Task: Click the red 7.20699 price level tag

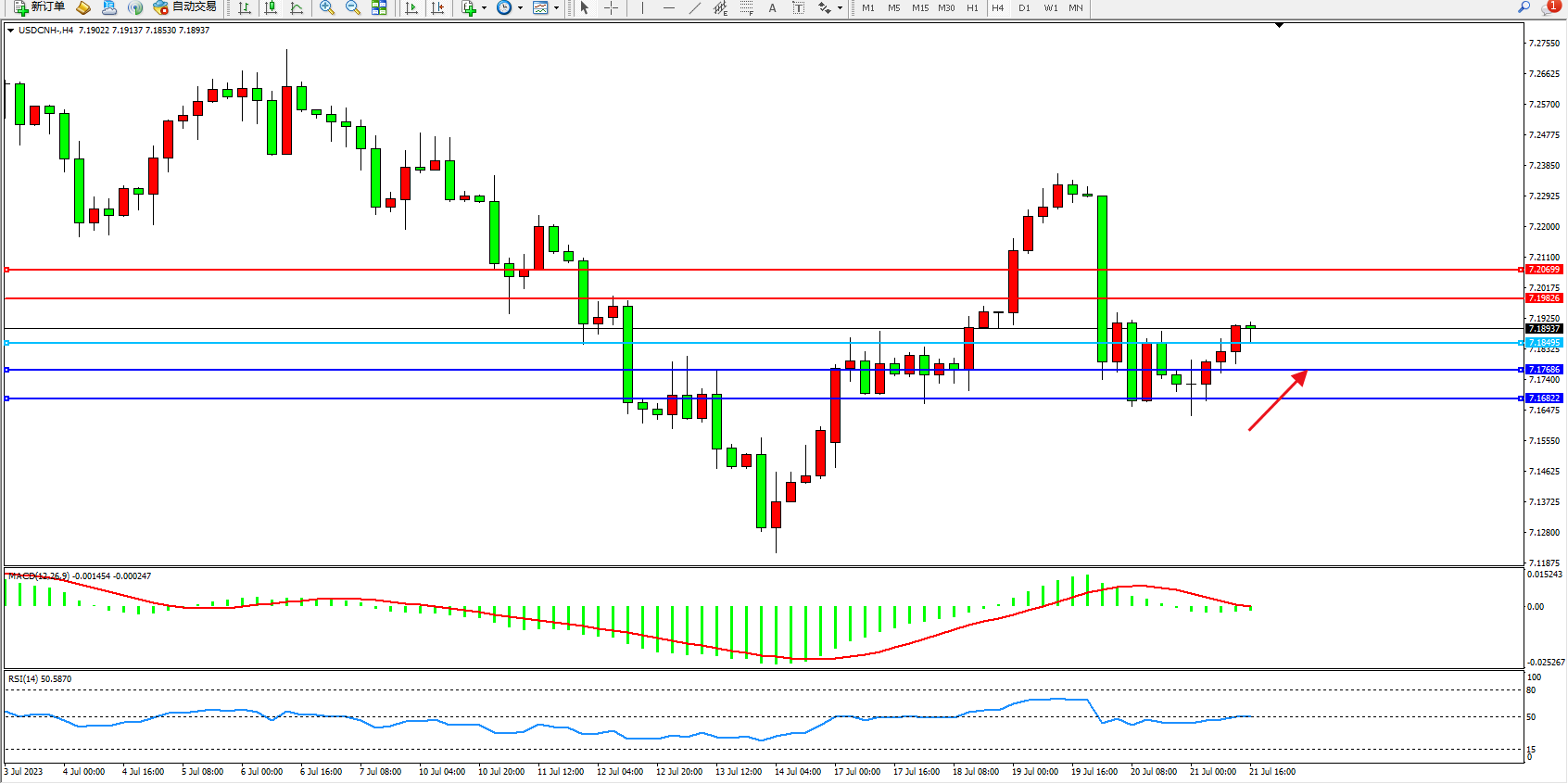Action: pyautogui.click(x=1544, y=270)
